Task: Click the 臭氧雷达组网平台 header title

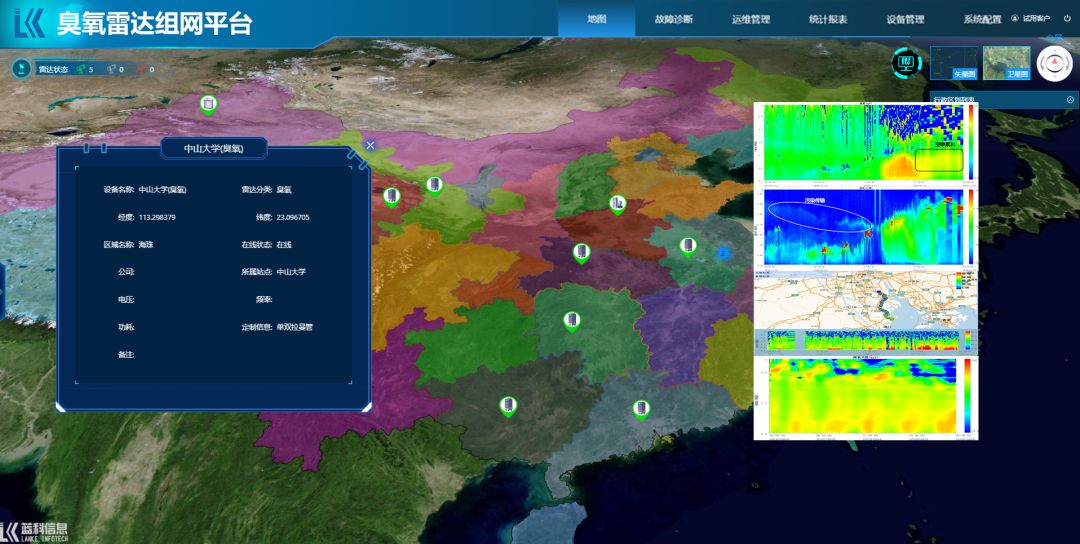Action: pos(155,23)
